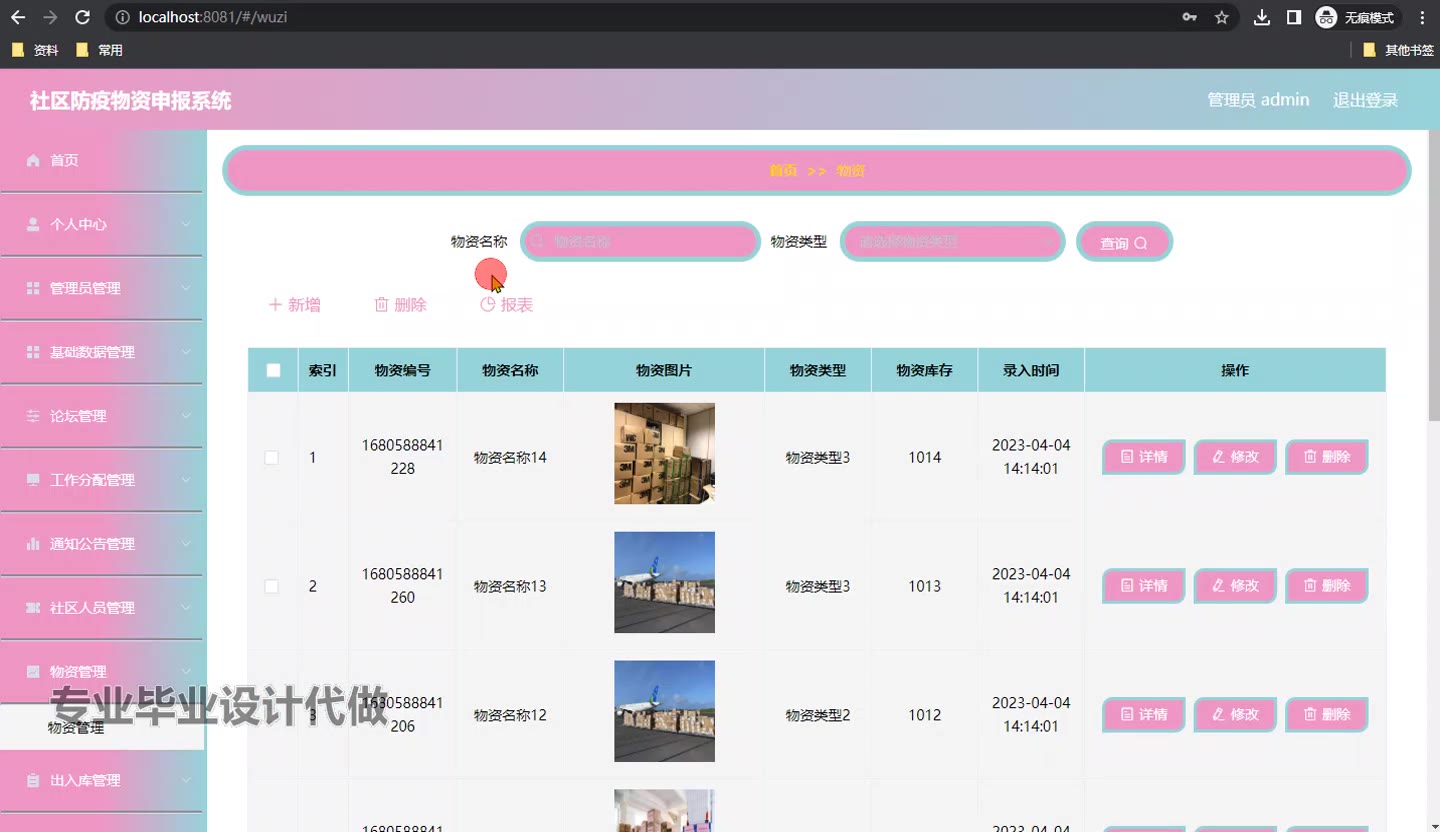The width and height of the screenshot is (1440, 832).
Task: Click the 首页 breadcrumb link
Action: [x=783, y=171]
